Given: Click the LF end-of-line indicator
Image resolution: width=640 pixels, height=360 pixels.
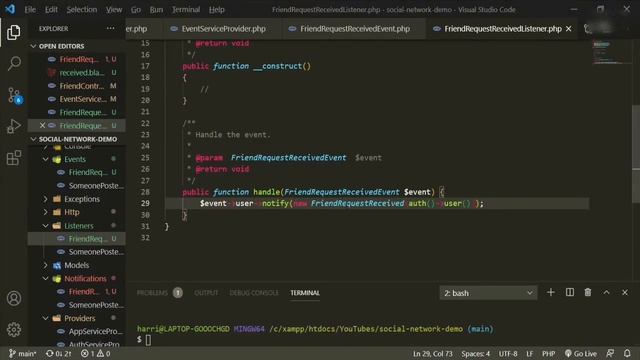Looking at the screenshot, I should pos(529,353).
